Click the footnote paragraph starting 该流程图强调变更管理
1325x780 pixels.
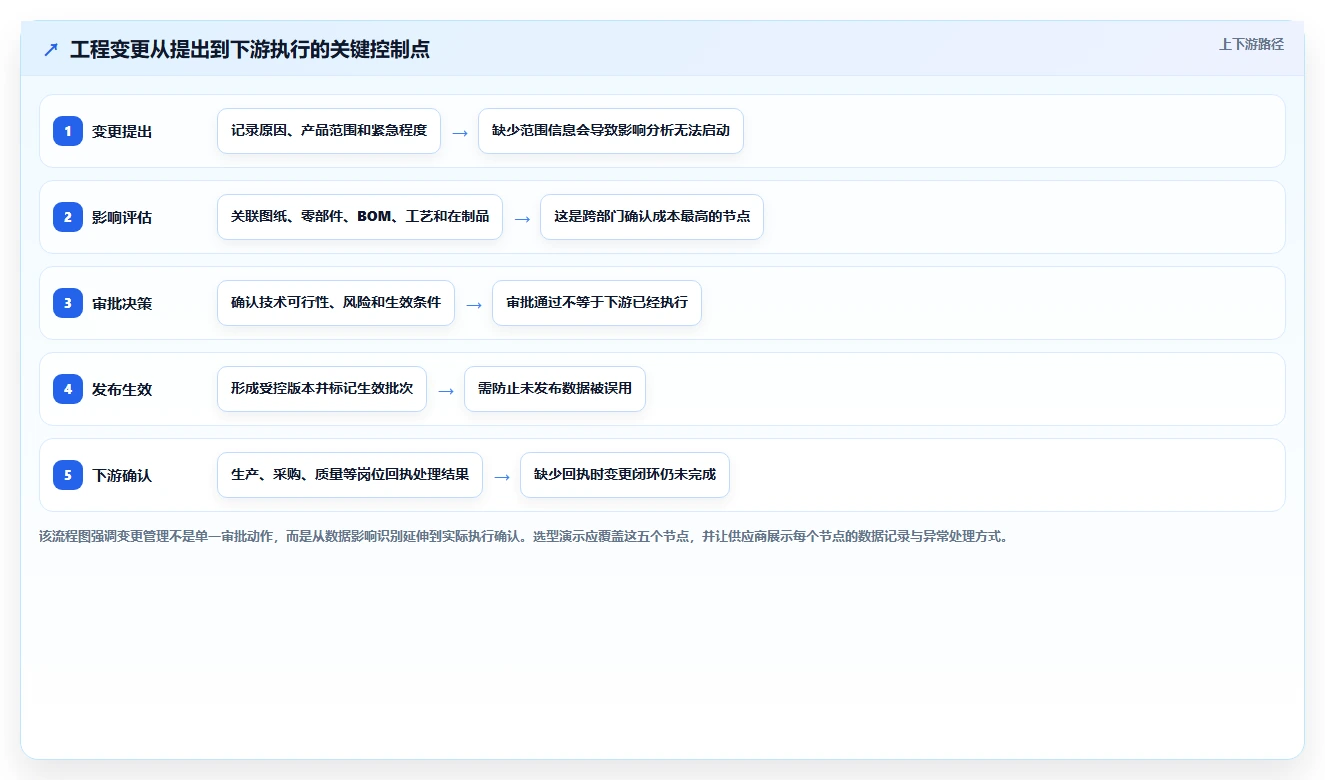tap(524, 536)
